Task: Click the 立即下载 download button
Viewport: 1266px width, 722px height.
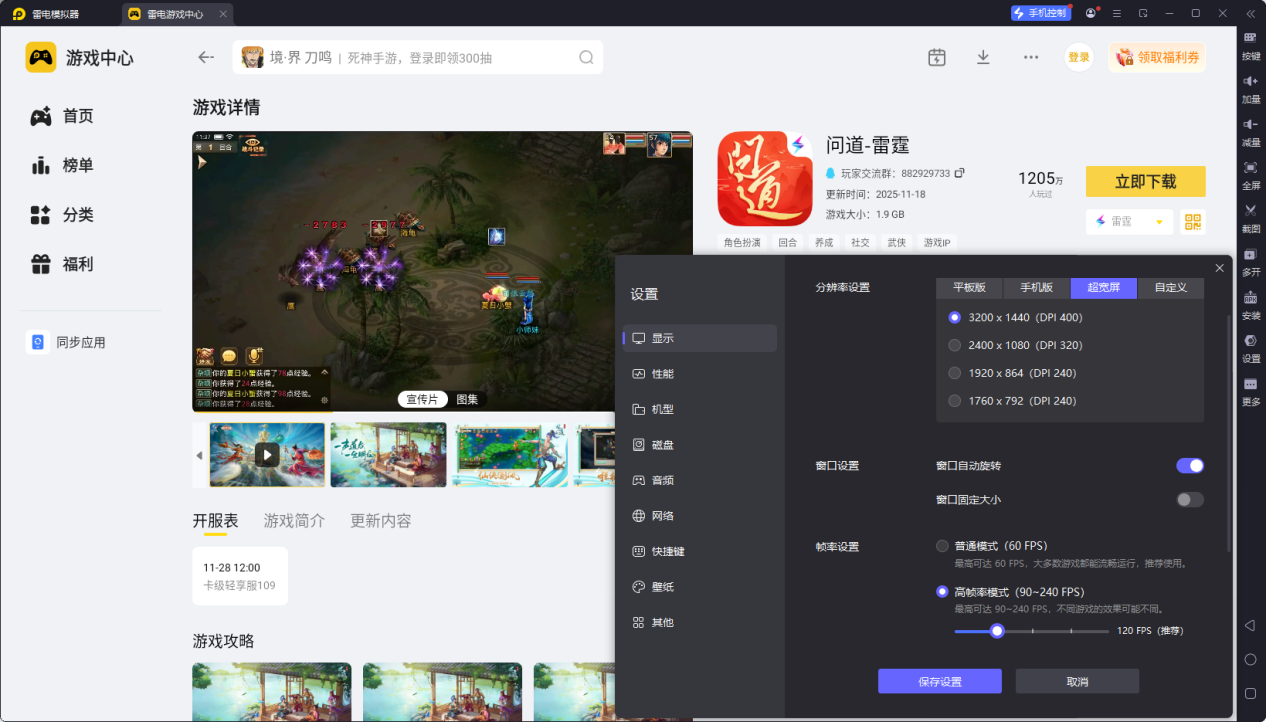Action: click(x=1145, y=181)
